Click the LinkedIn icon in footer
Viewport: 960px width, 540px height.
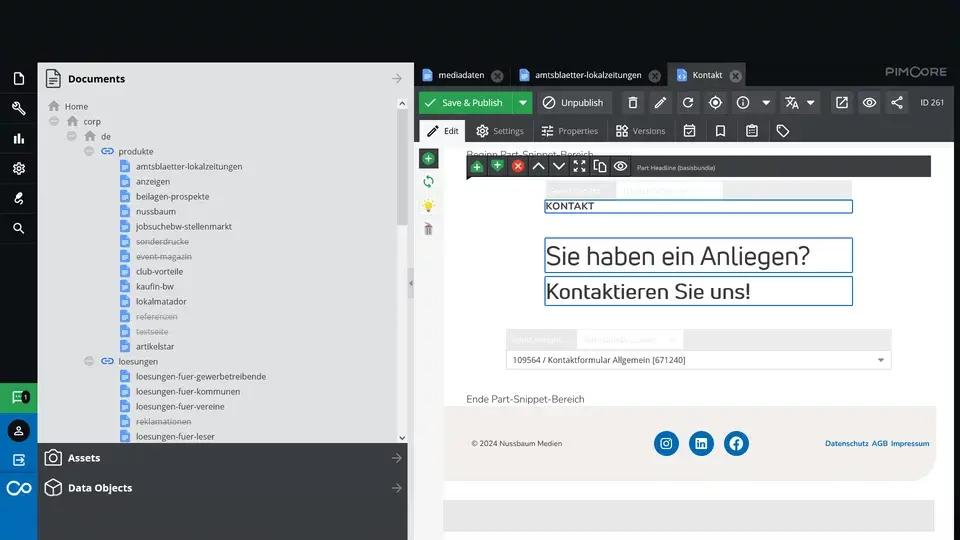(x=701, y=443)
